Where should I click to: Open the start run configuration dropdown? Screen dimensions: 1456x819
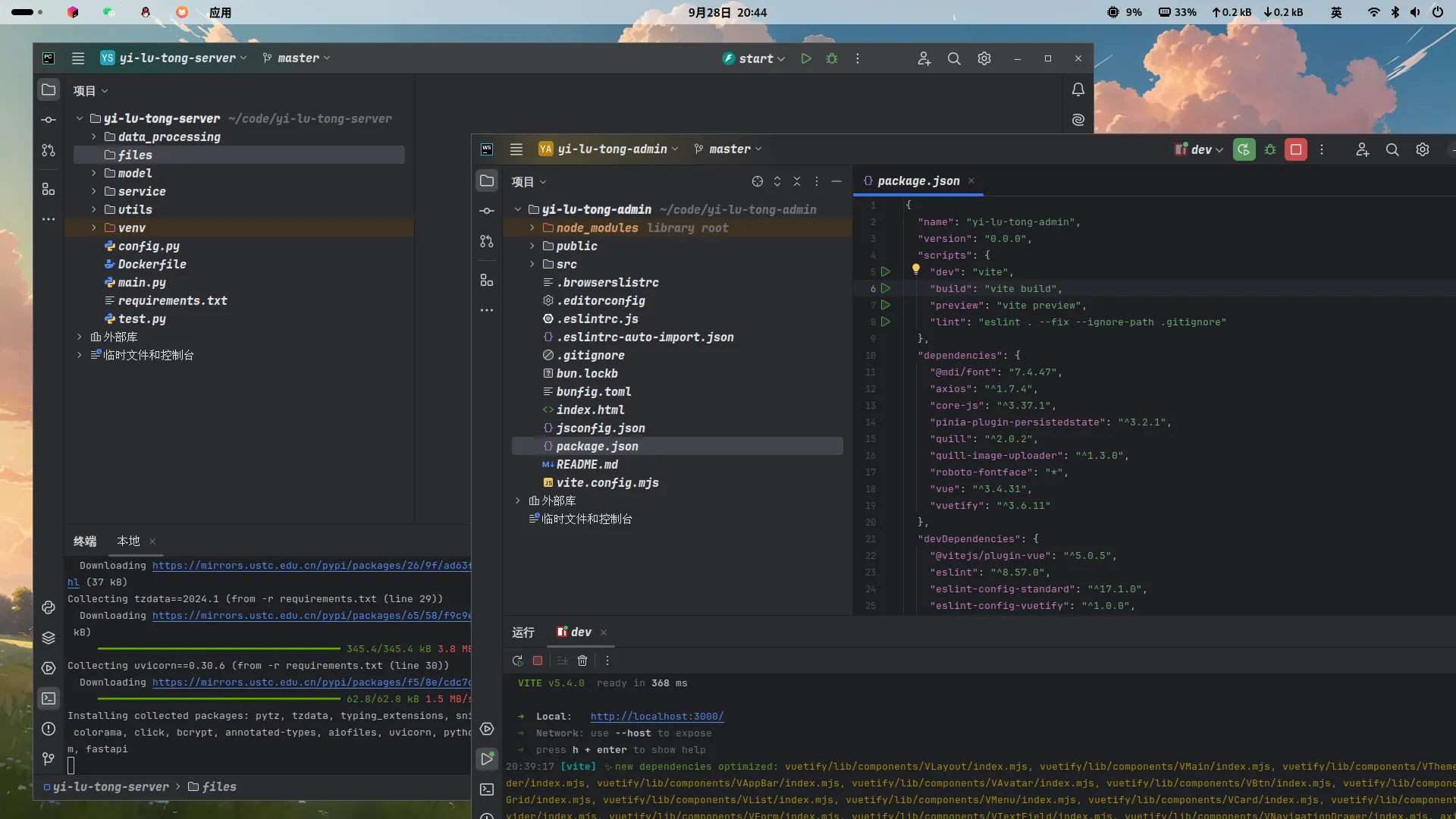[x=755, y=58]
